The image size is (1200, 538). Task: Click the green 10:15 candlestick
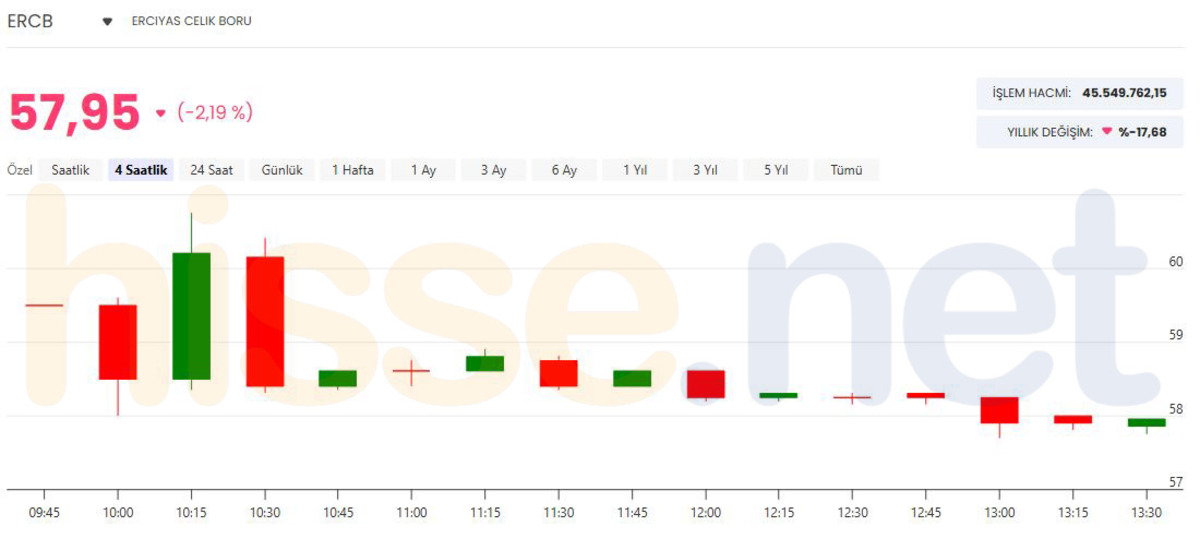(191, 316)
